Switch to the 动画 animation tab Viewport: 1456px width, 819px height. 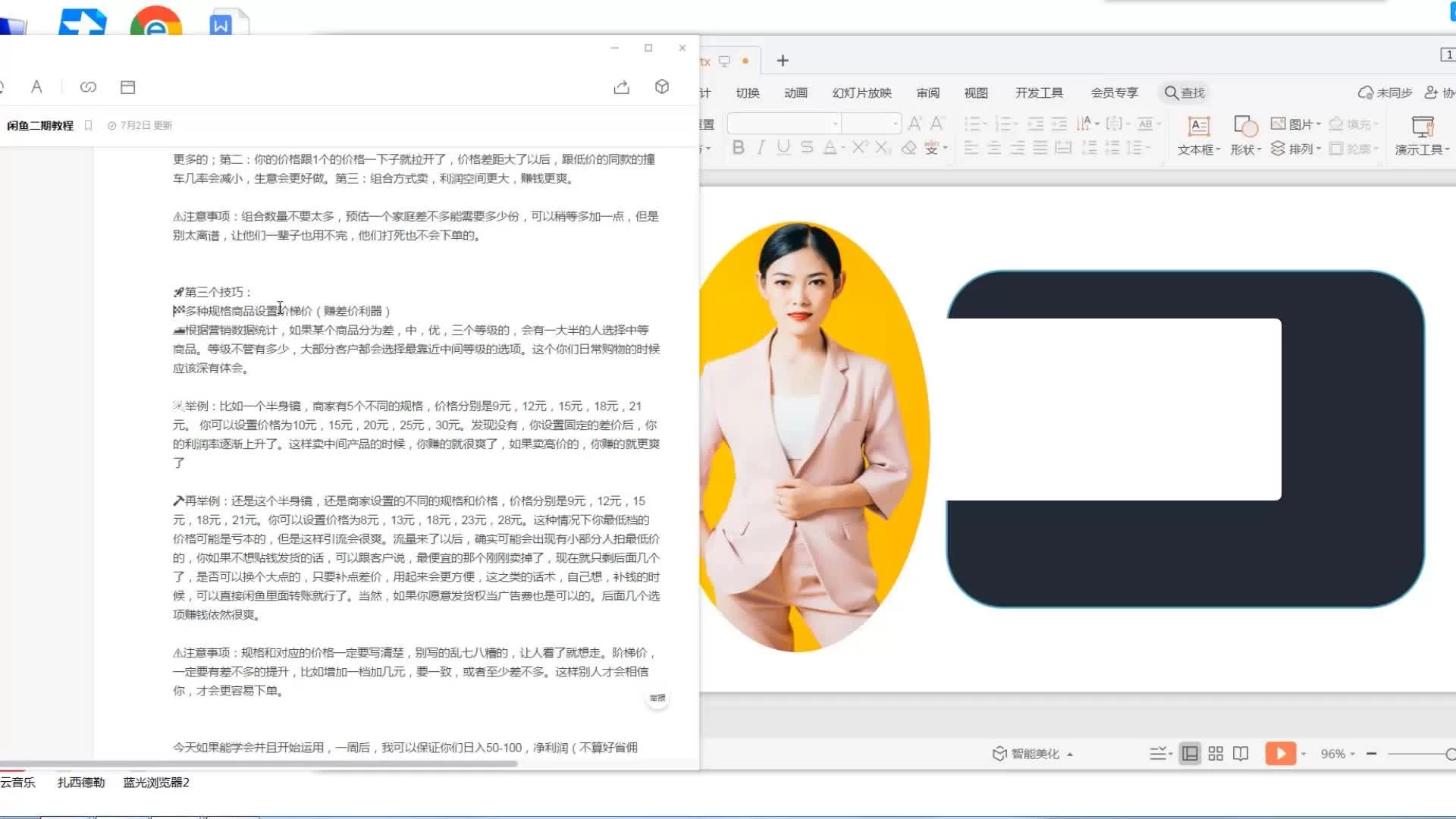coord(795,93)
